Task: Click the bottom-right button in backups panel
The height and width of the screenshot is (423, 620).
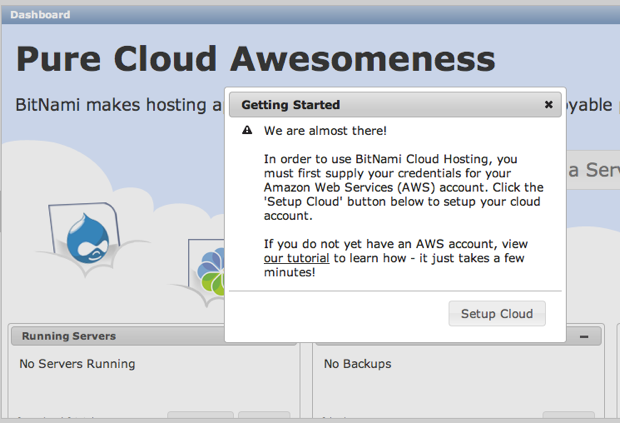Action: point(567,417)
